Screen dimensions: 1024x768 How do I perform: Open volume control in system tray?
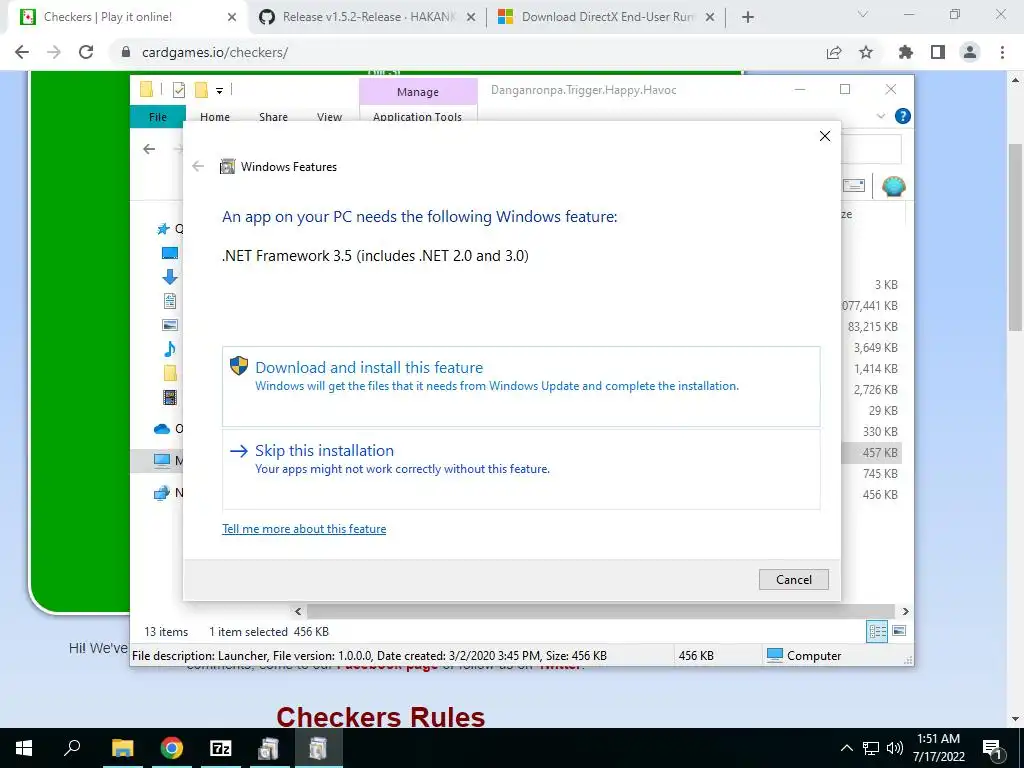895,748
